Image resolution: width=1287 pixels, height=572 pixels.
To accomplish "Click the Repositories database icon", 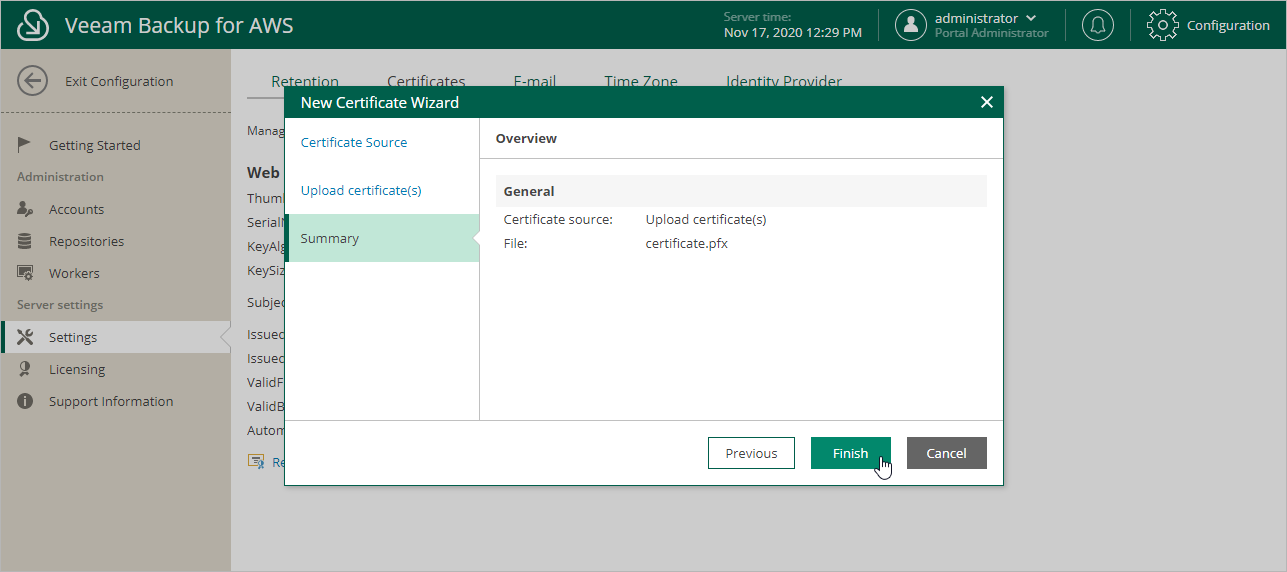I will tap(25, 241).
